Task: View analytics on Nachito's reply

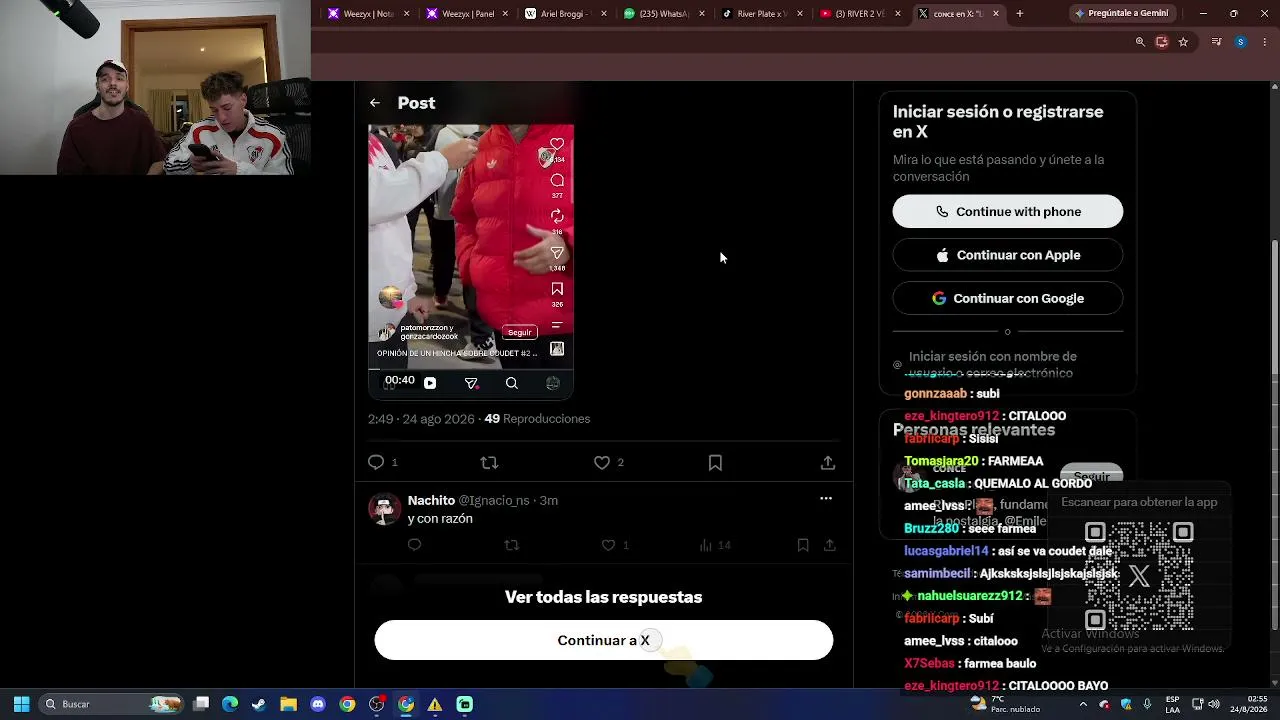Action: click(706, 545)
